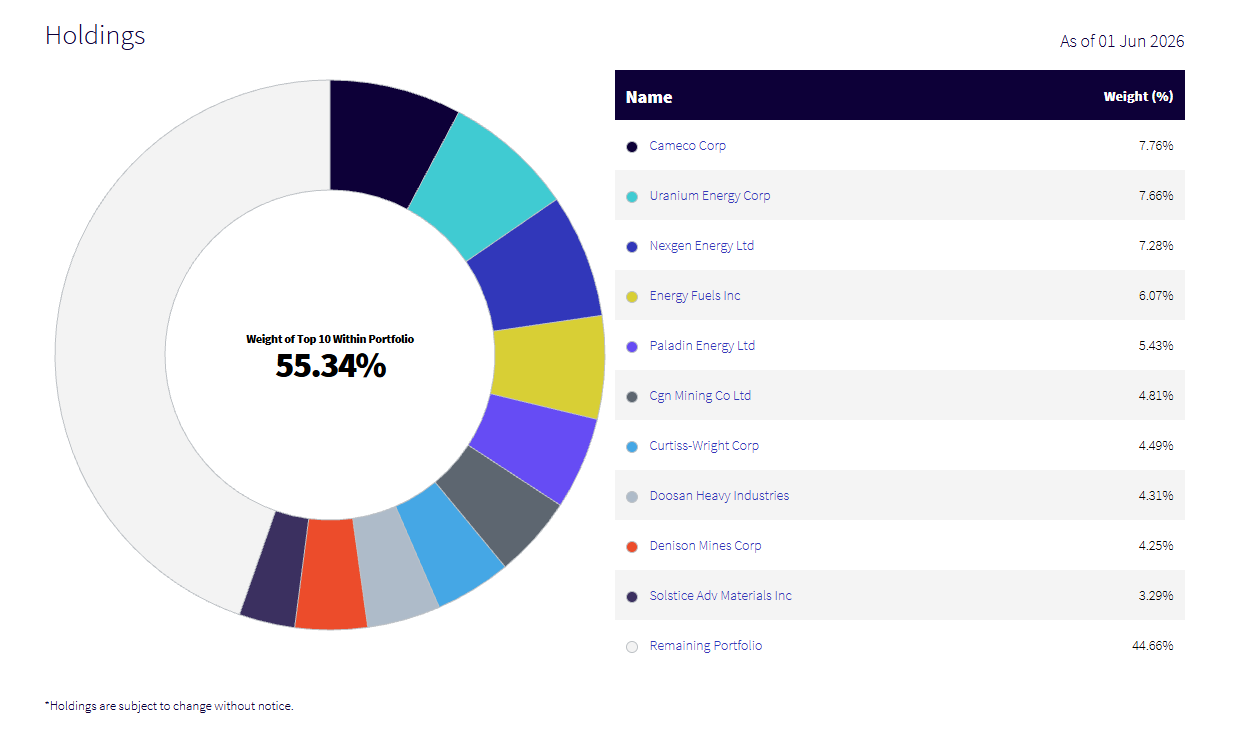Open the Cgn Mining Co Ltd link
This screenshot has height=740, width=1236.
pos(700,396)
